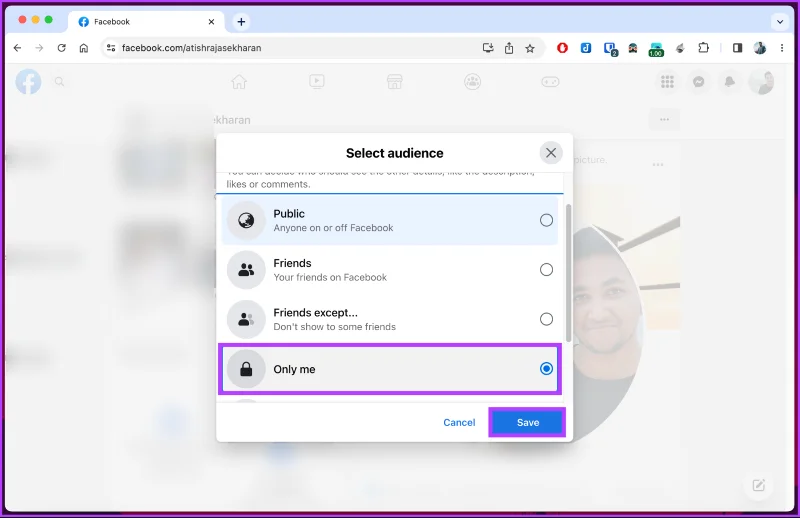
Task: Go to Facebook Home tab
Action: (239, 82)
